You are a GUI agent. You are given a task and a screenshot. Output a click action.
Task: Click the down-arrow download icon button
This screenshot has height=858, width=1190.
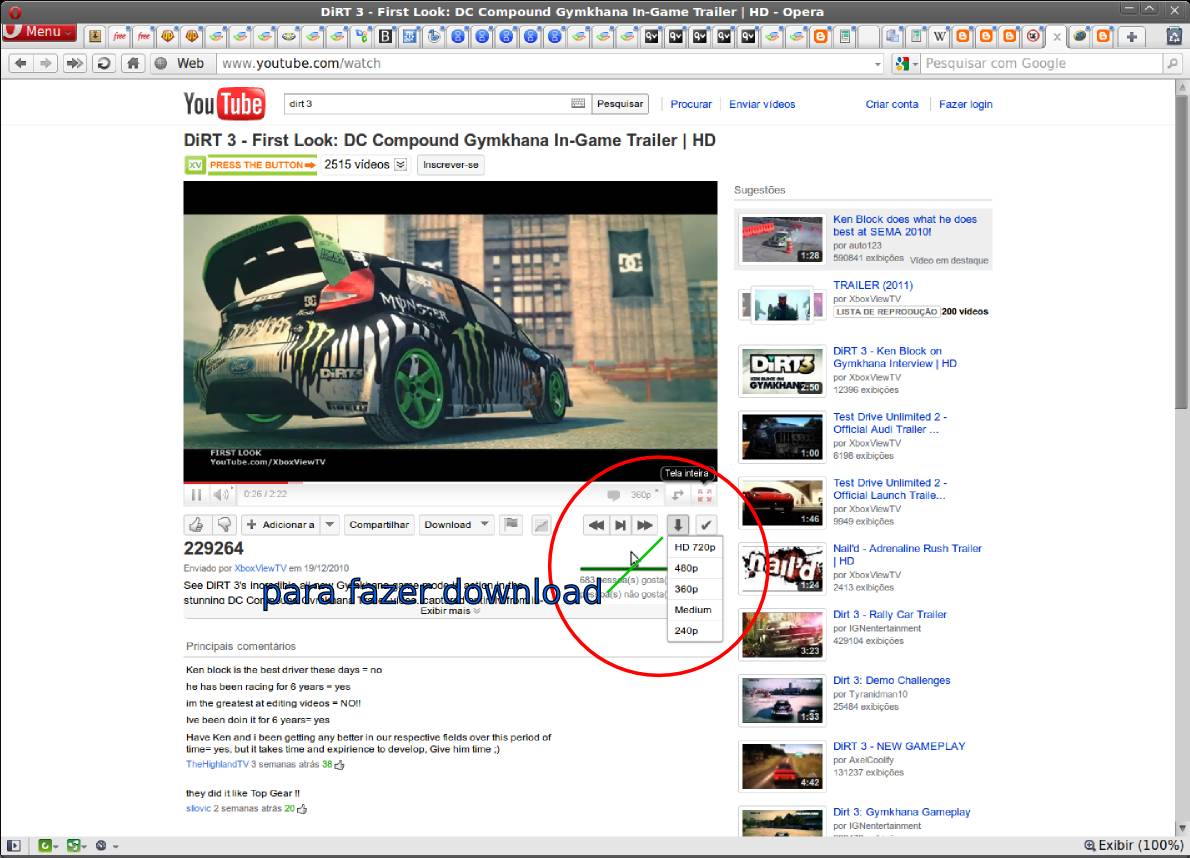click(678, 525)
